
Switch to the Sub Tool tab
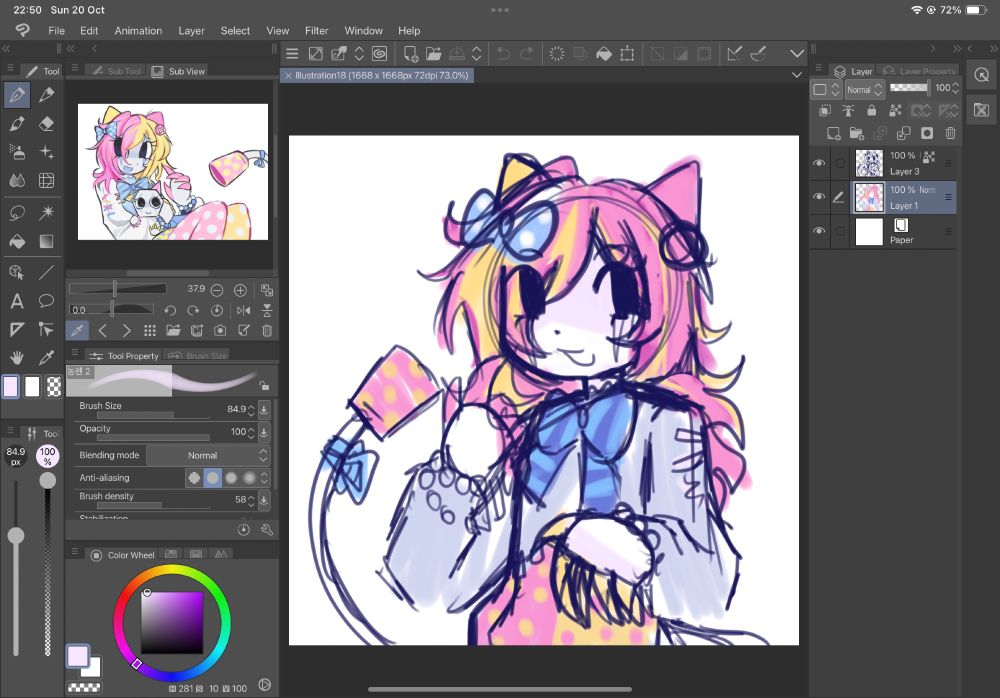115,71
